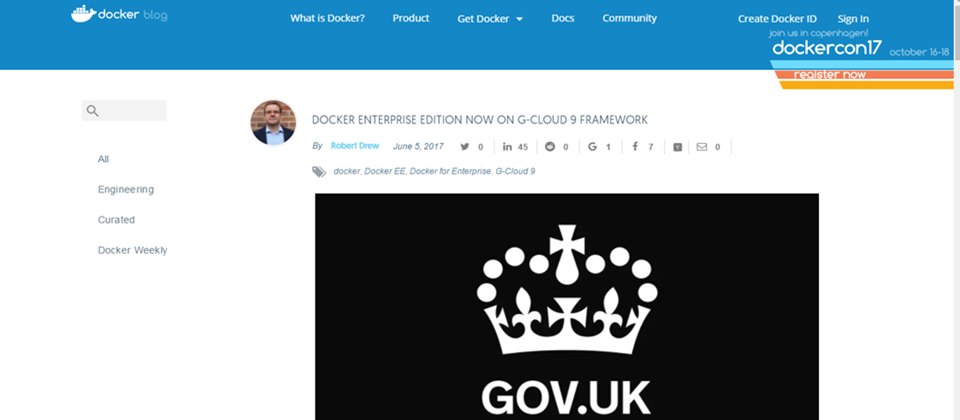
Task: Share the post via LinkedIn icon
Action: 508,147
